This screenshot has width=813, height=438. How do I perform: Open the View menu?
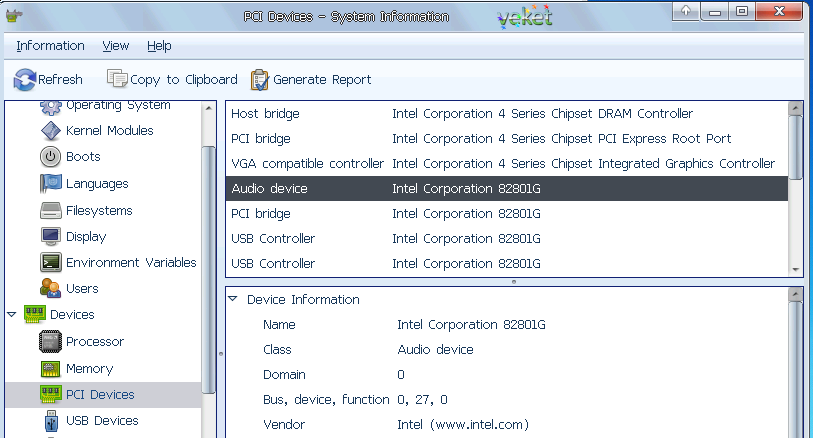click(x=116, y=46)
